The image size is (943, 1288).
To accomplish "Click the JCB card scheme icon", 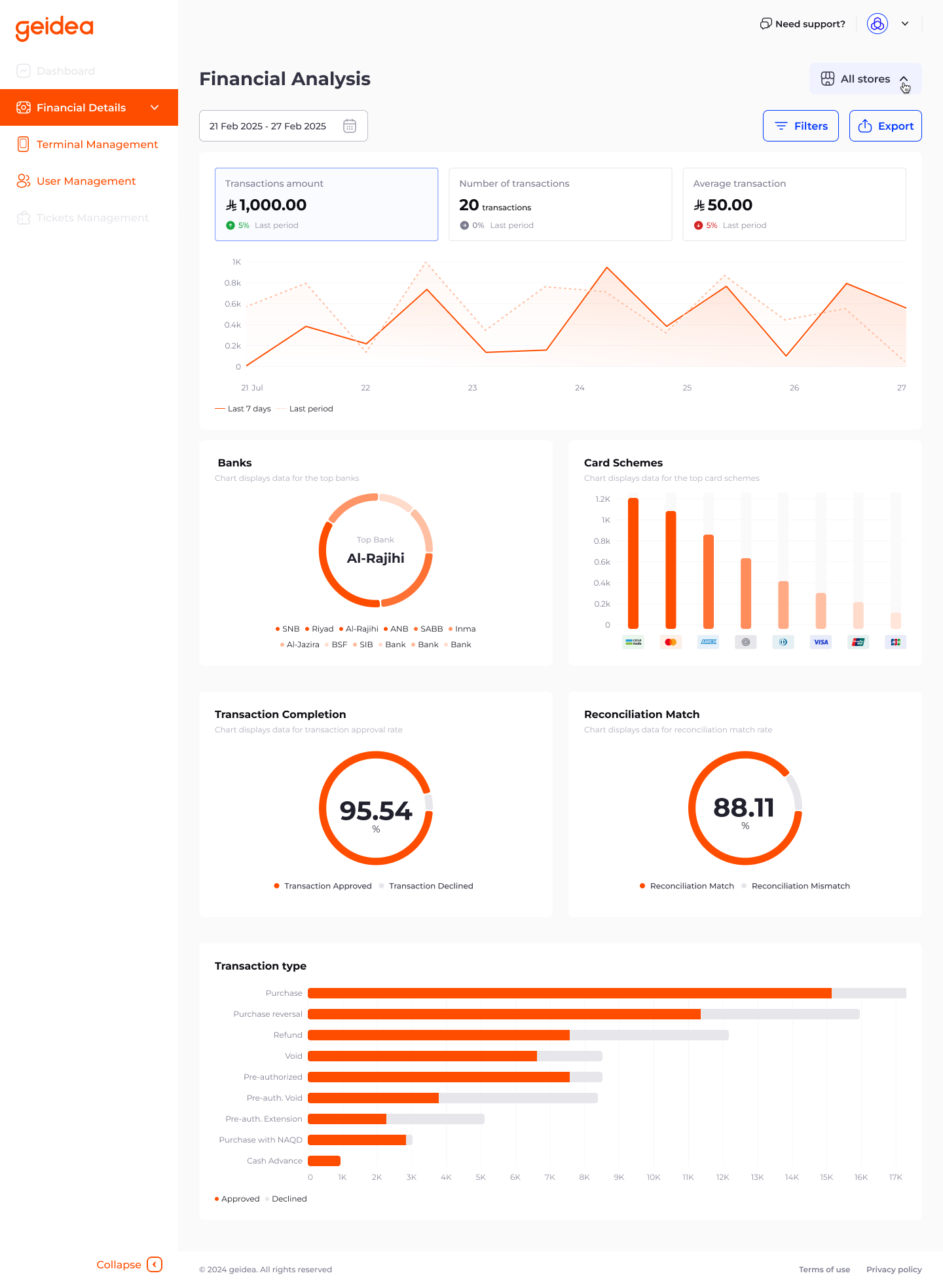I will click(x=895, y=642).
